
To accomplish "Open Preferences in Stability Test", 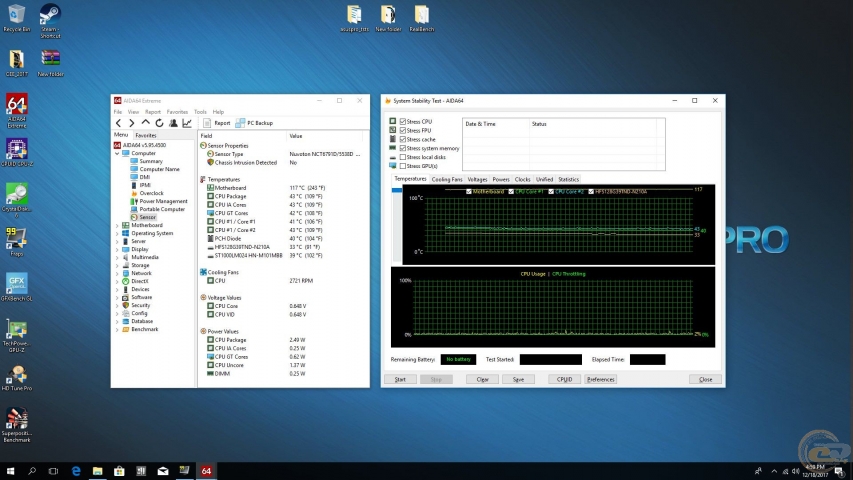I will [x=601, y=379].
